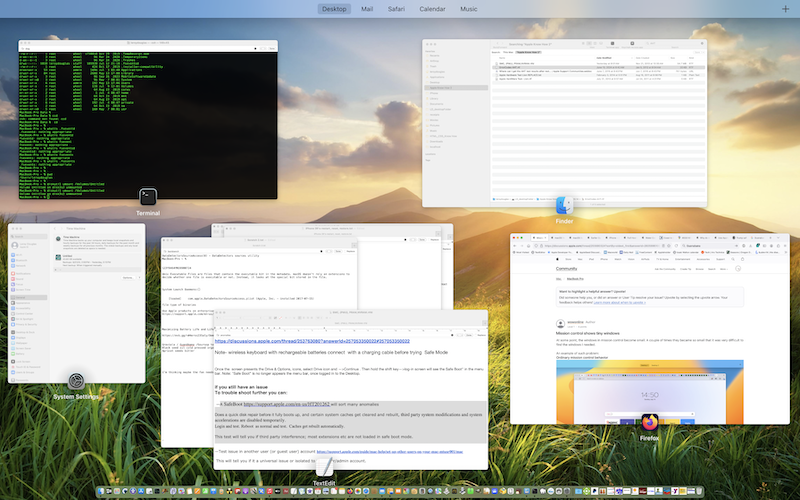This screenshot has width=800, height=500.
Task: Click the Firefox app icon badge
Action: tap(650, 422)
